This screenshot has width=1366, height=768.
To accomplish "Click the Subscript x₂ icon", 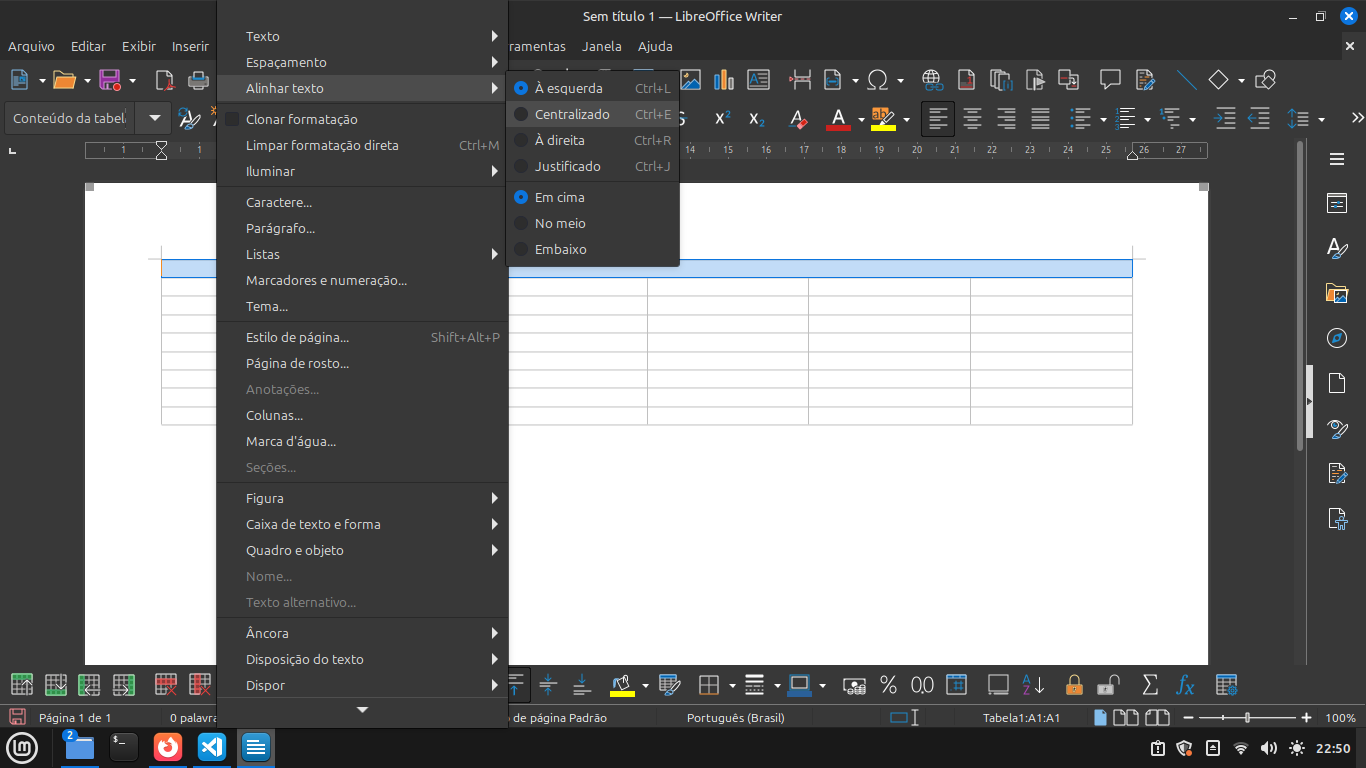I will [x=757, y=119].
